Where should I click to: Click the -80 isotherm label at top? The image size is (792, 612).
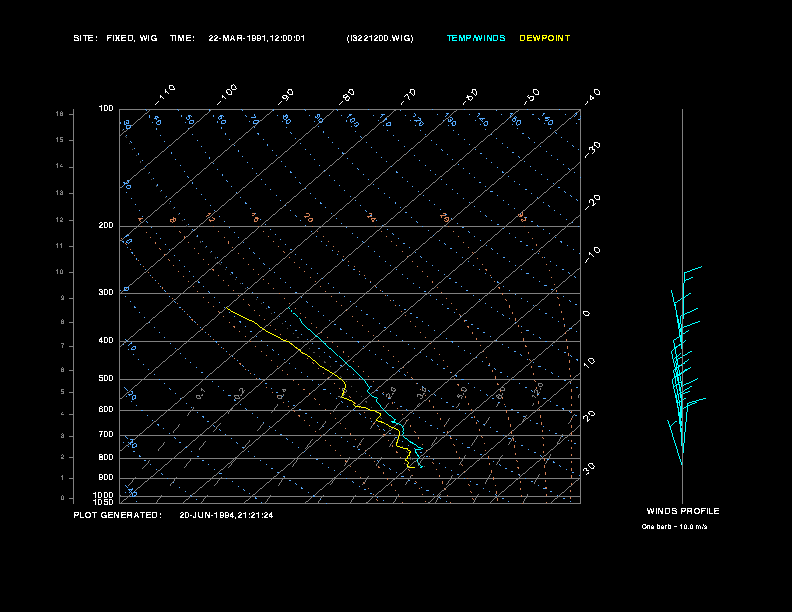tap(347, 96)
